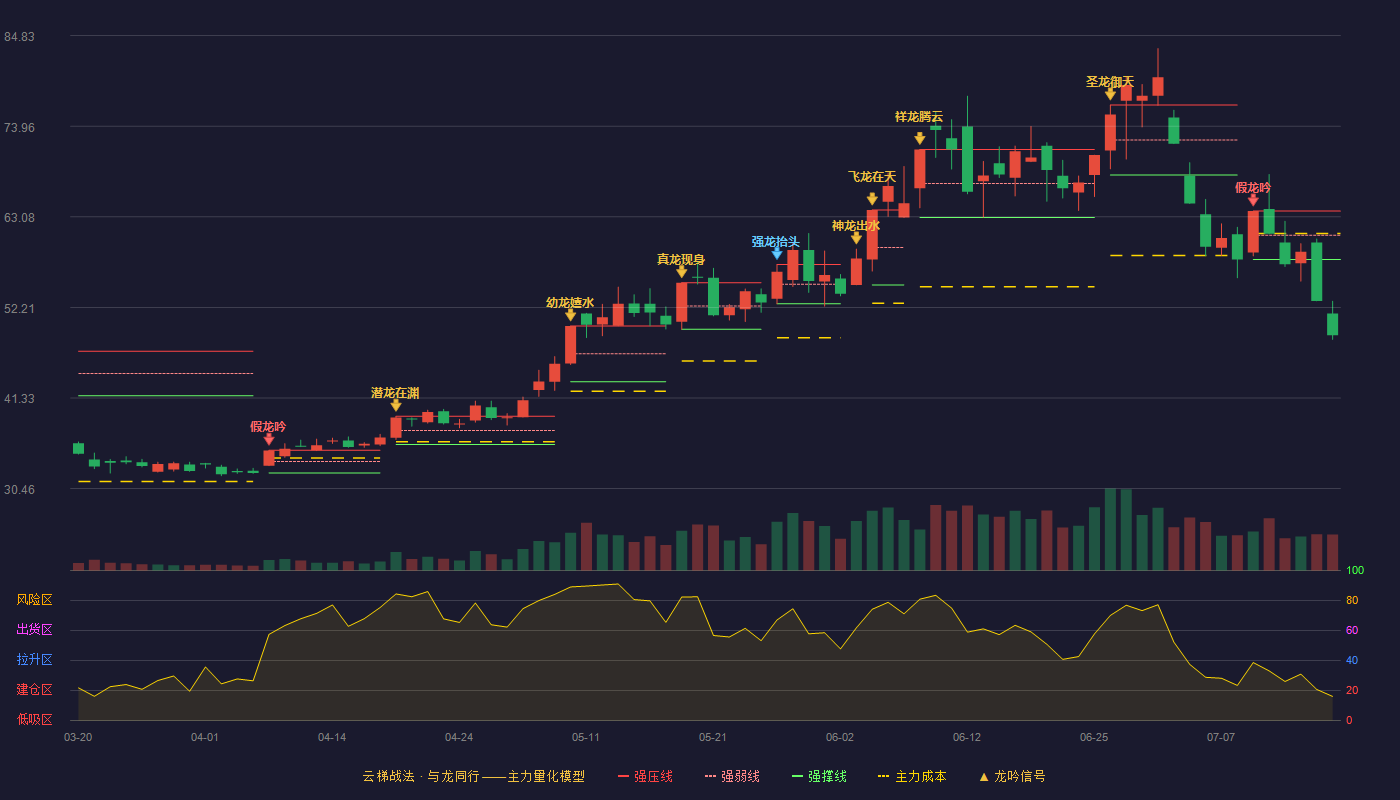Click the 06-02 date axis label
This screenshot has height=800, width=1400.
coord(840,737)
